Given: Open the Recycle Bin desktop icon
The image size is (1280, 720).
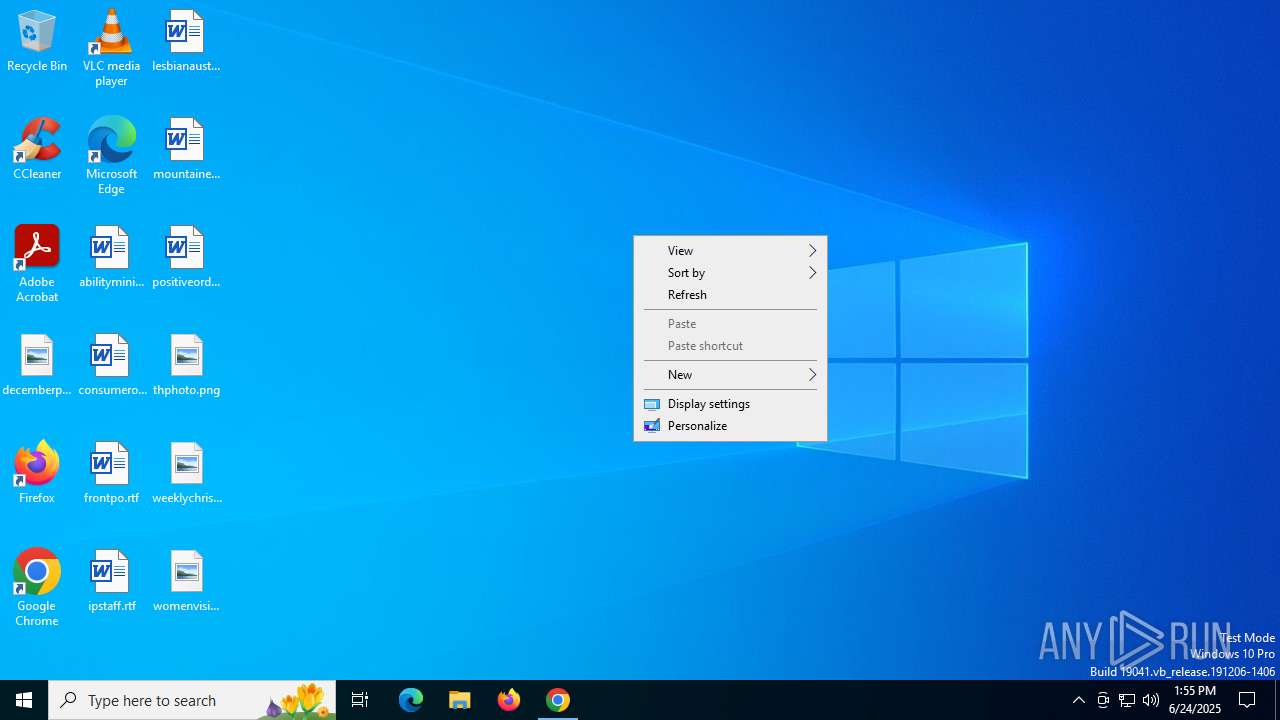Looking at the screenshot, I should tap(37, 41).
